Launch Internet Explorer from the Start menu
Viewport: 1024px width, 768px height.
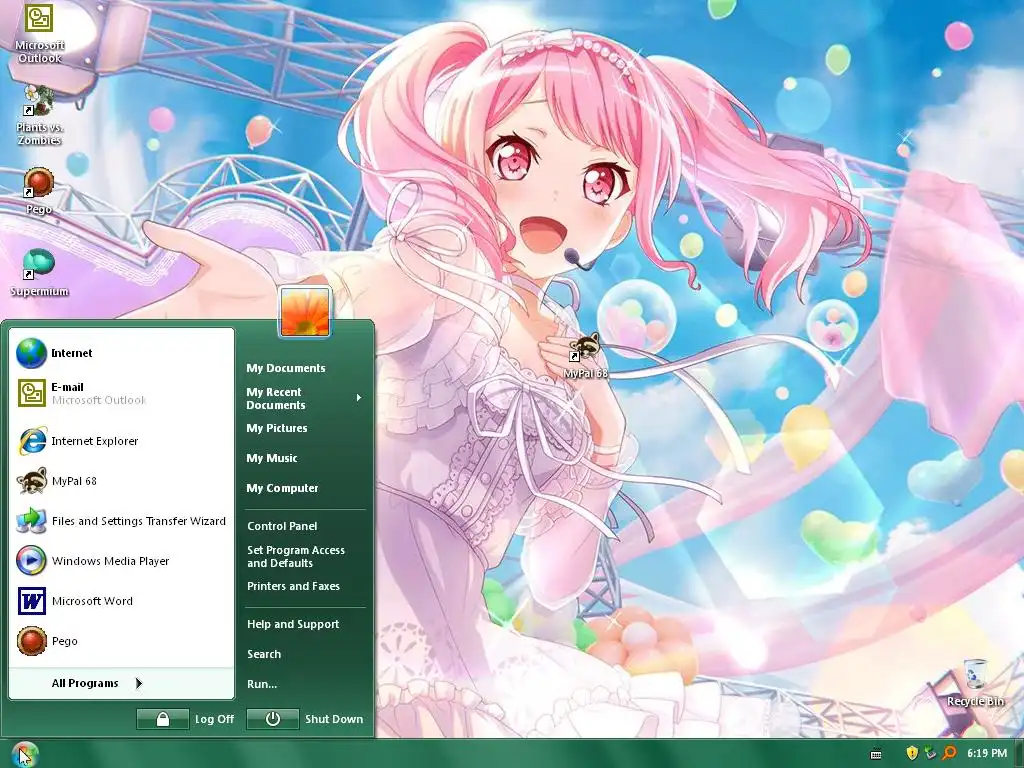tap(121, 441)
